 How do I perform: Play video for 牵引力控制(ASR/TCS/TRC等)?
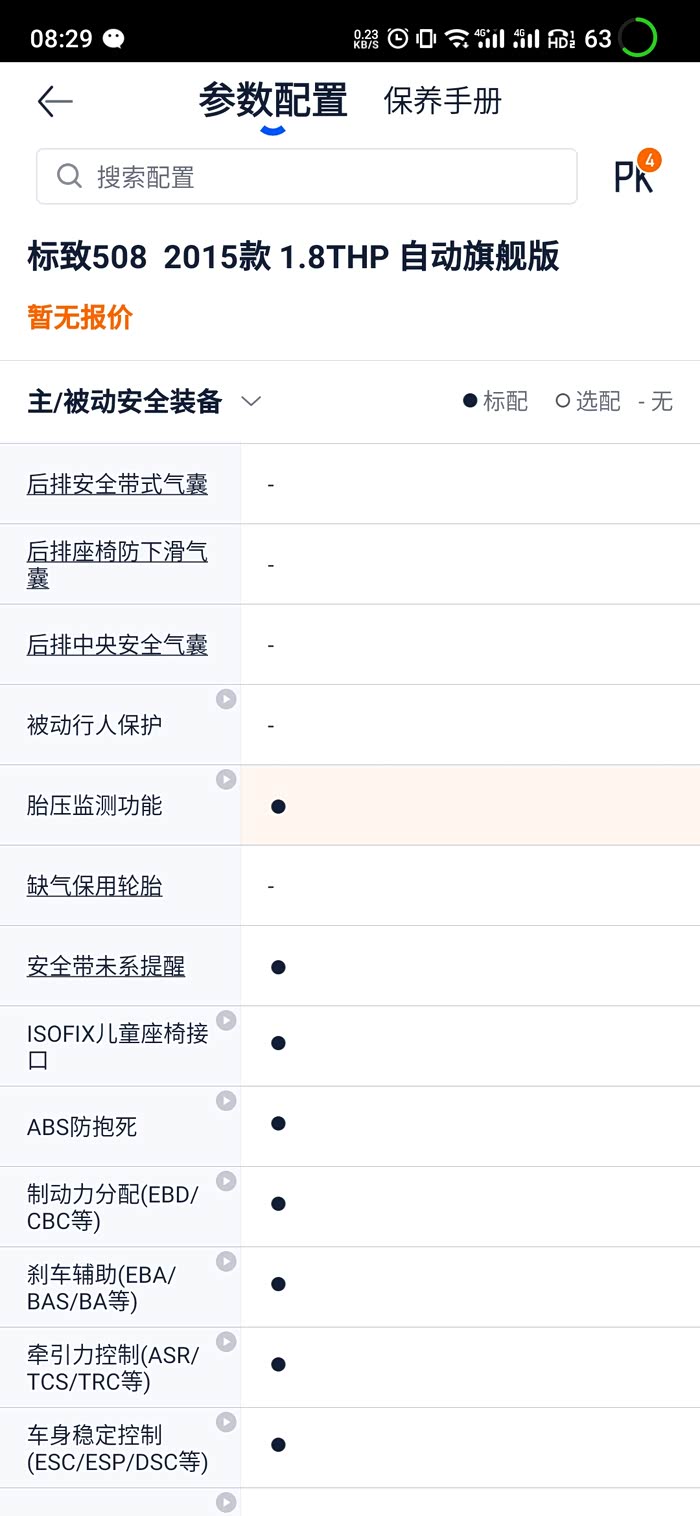tap(227, 1342)
